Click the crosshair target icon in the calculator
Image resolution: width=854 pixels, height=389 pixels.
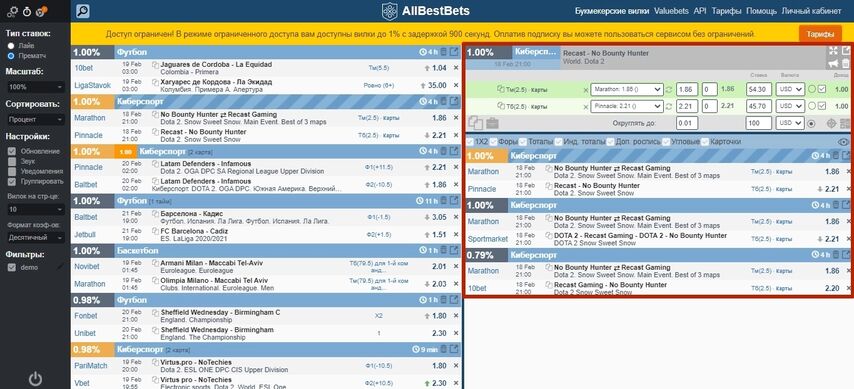831,124
